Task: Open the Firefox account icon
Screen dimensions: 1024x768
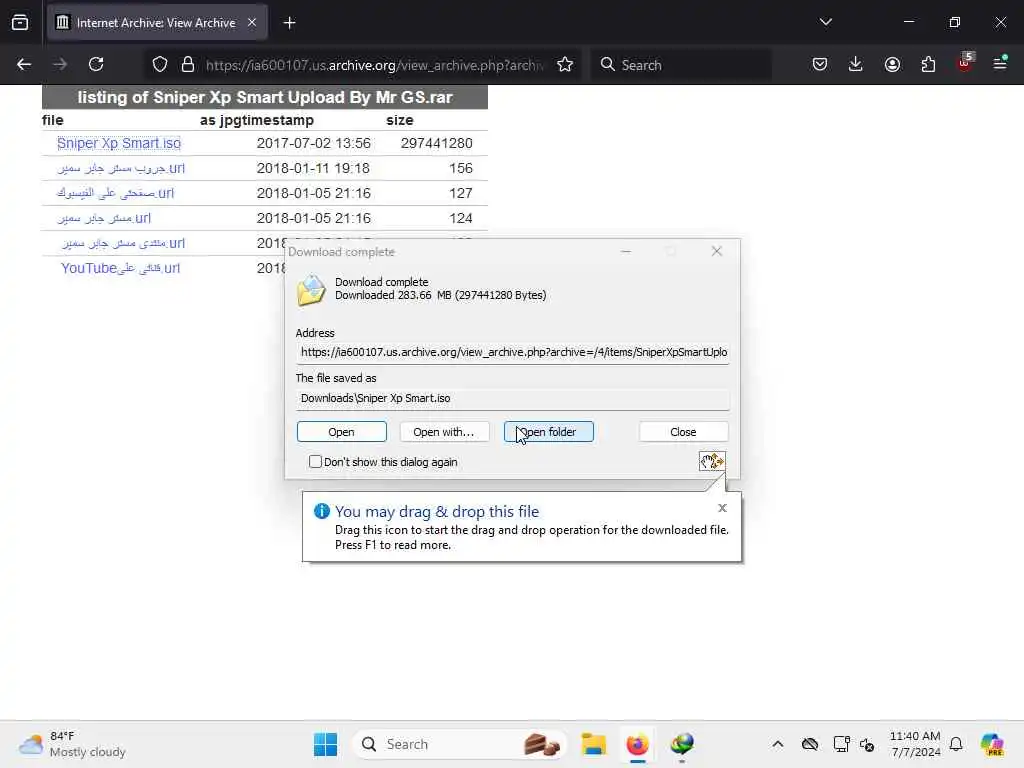Action: (892, 65)
